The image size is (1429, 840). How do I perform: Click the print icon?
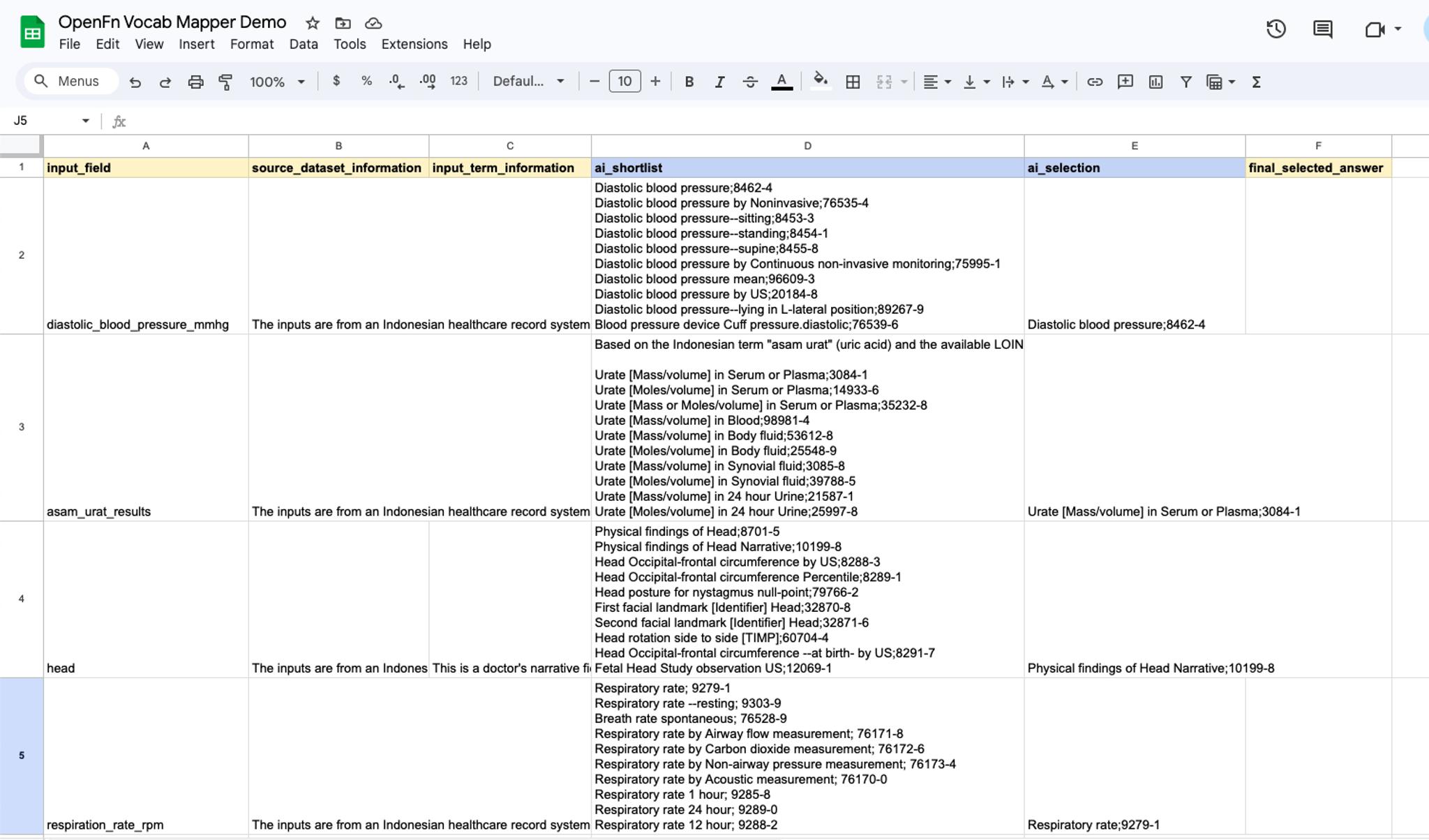(x=195, y=82)
